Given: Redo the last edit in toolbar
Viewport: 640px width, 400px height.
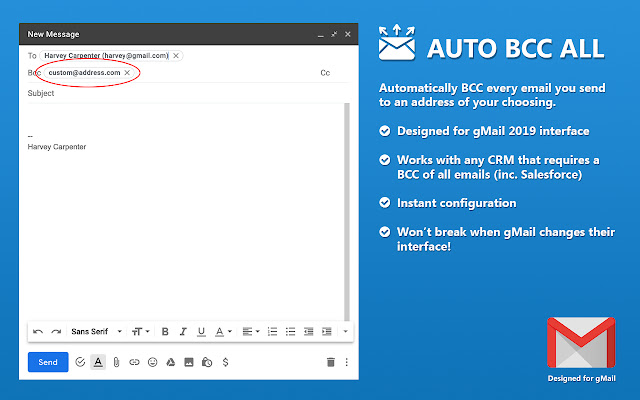Looking at the screenshot, I should tap(56, 332).
